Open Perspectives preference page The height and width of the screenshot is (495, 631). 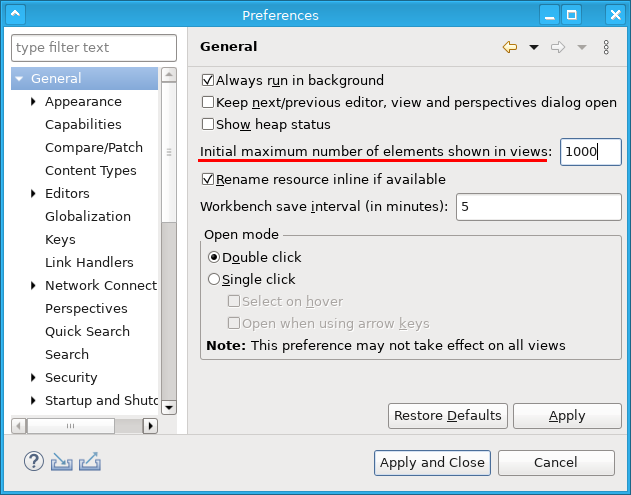(x=86, y=309)
